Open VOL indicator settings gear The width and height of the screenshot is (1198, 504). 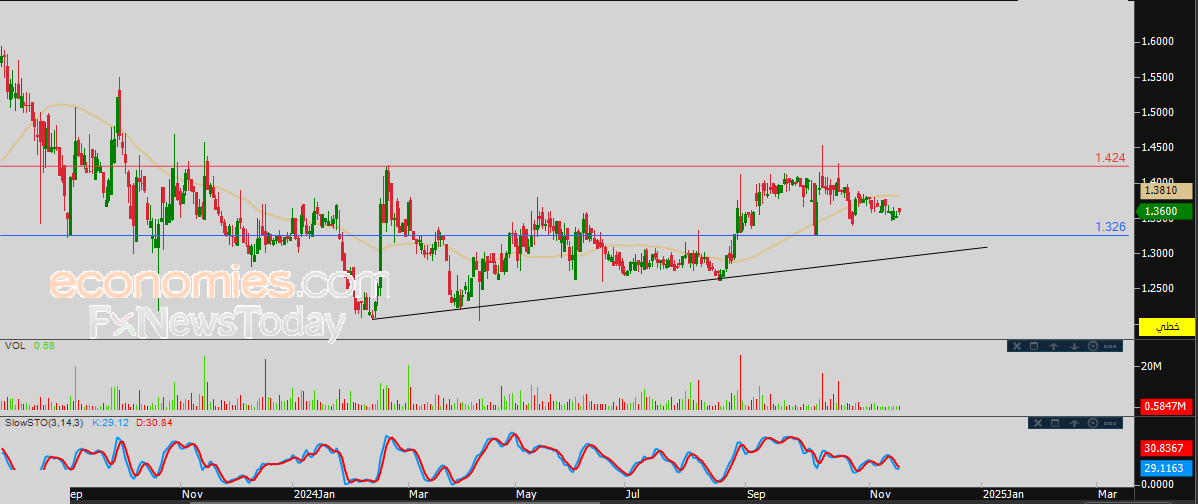pos(1093,346)
